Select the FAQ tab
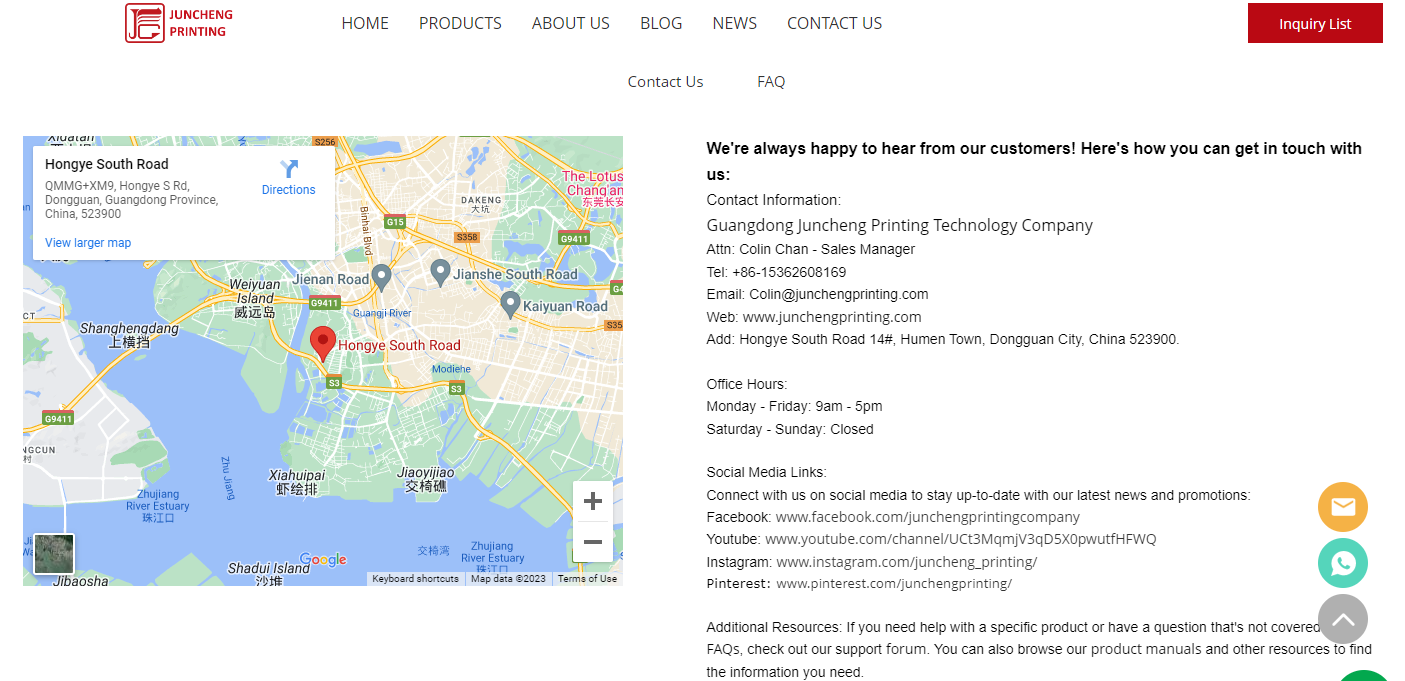Image resolution: width=1405 pixels, height=681 pixels. pos(771,82)
